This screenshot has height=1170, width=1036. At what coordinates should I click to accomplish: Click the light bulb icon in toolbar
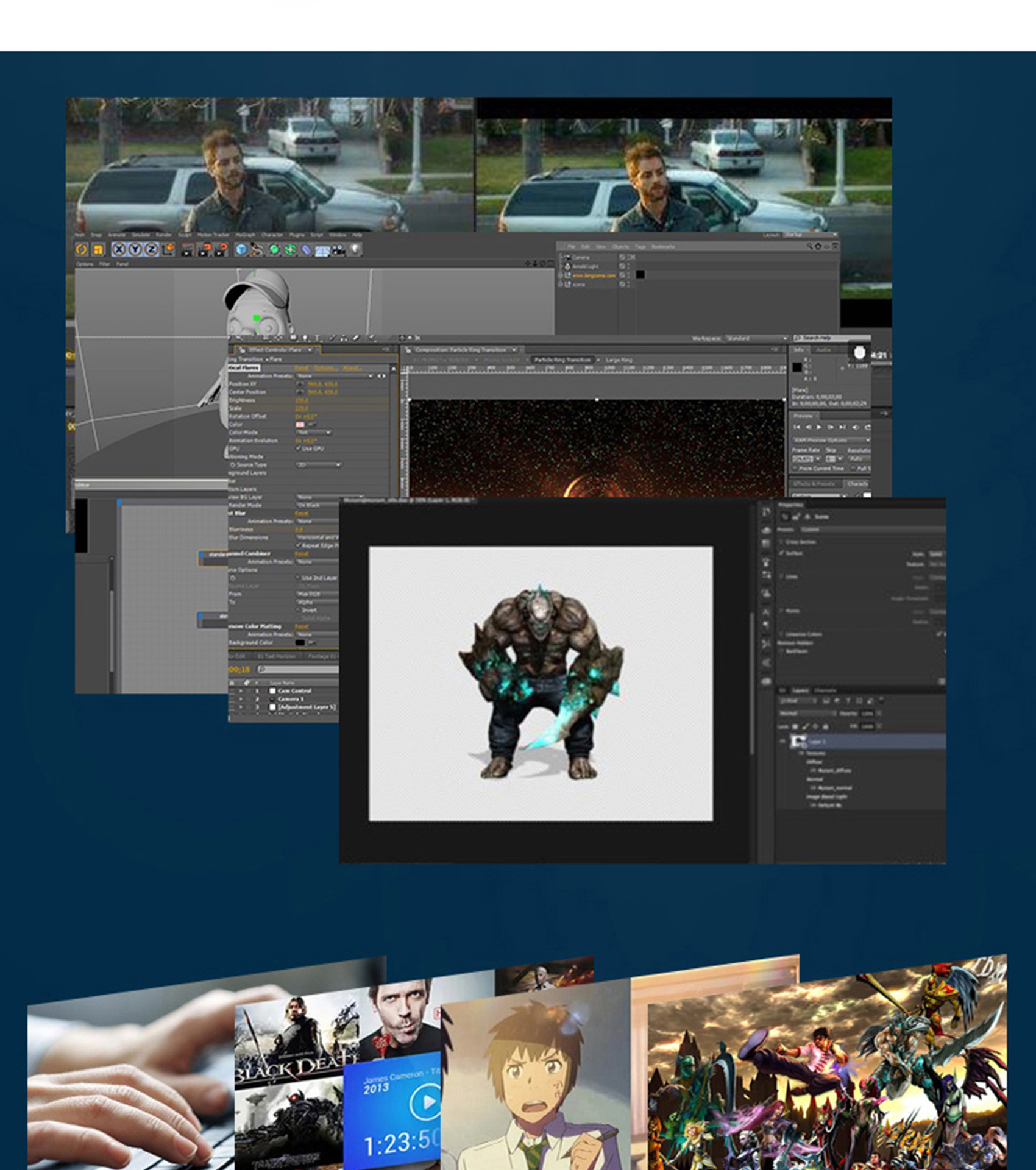(355, 249)
